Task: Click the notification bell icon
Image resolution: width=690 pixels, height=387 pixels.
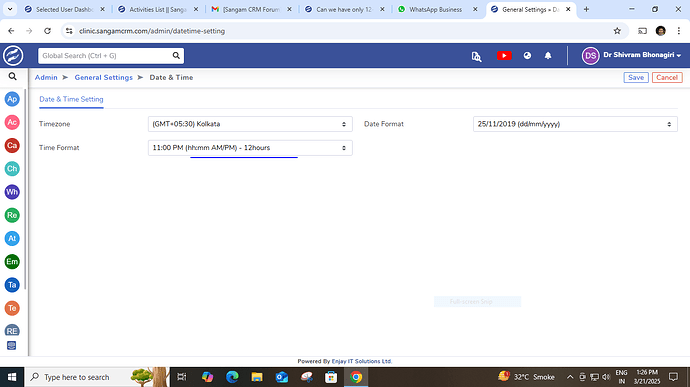Action: click(x=548, y=55)
